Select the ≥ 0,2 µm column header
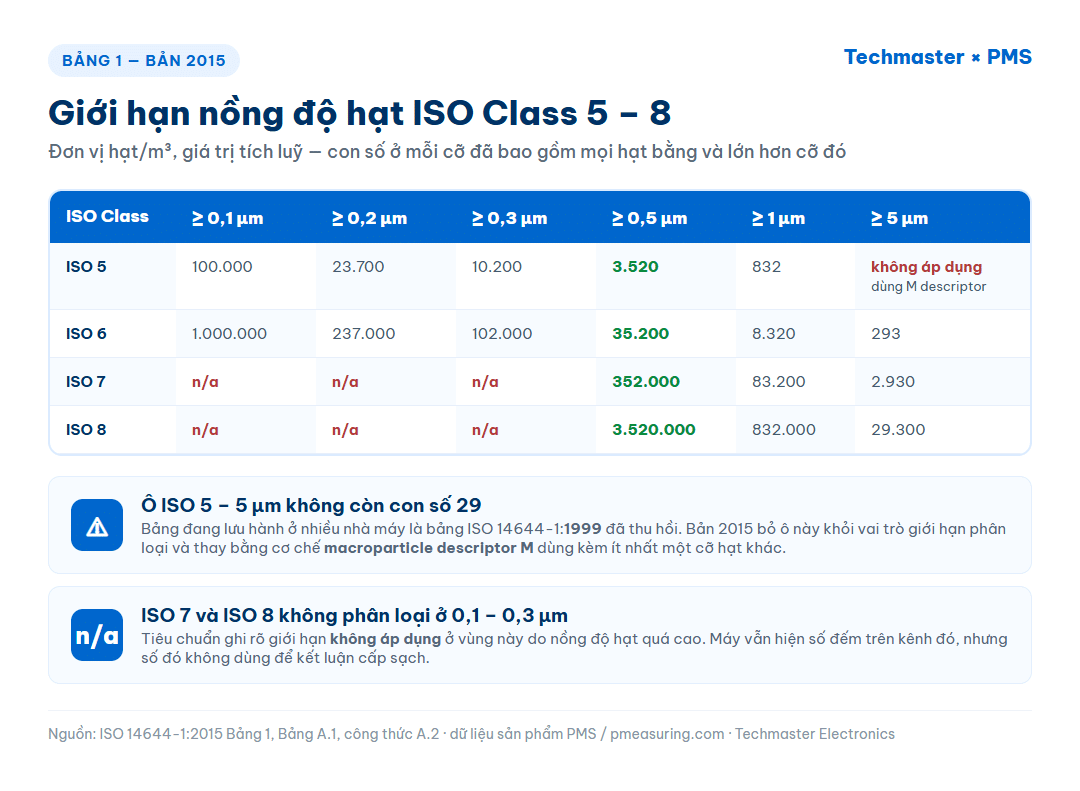The width and height of the screenshot is (1080, 791). point(369,218)
